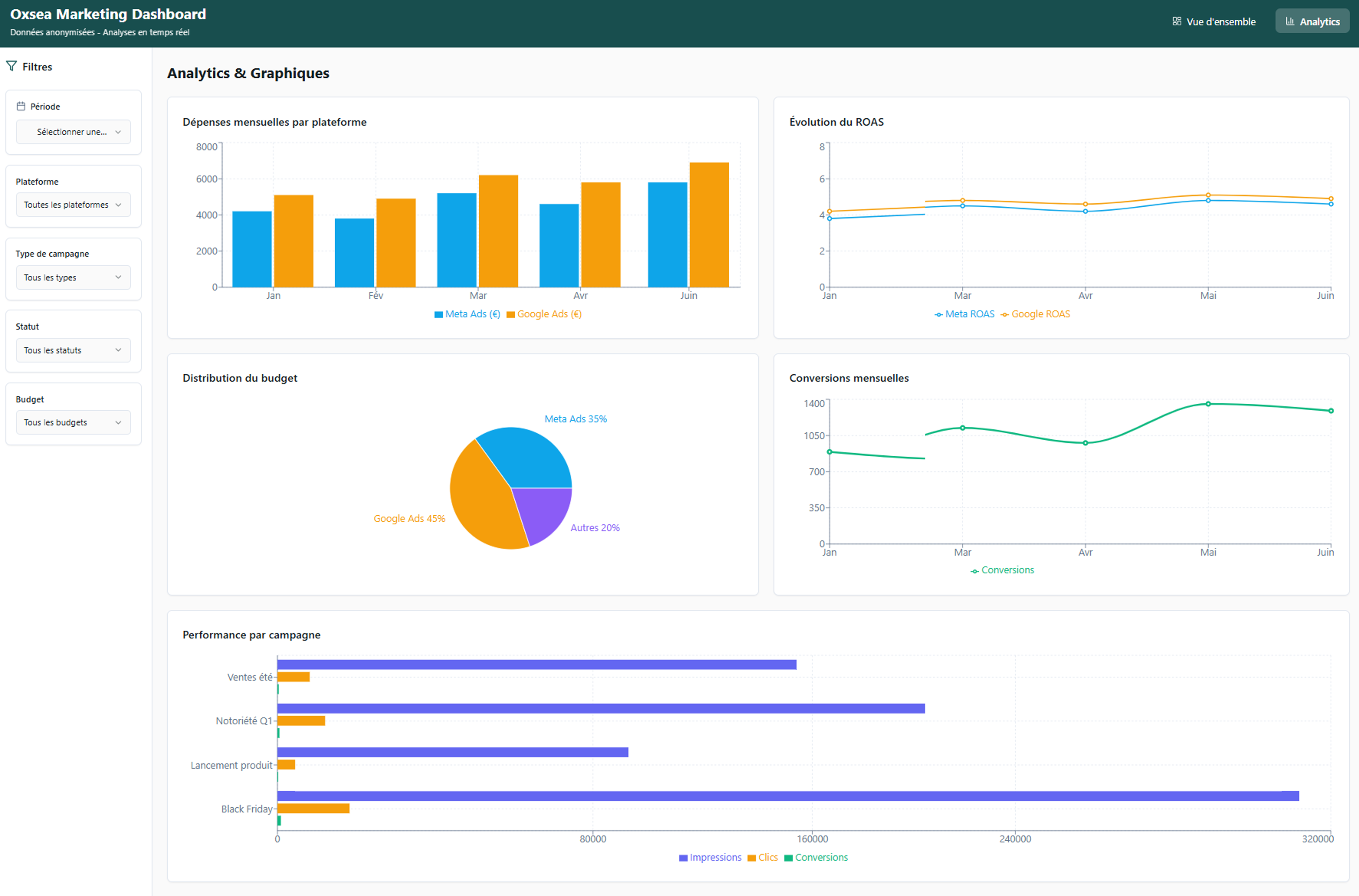
Task: Click the bar chart icon in Analytics tab
Action: click(1289, 22)
